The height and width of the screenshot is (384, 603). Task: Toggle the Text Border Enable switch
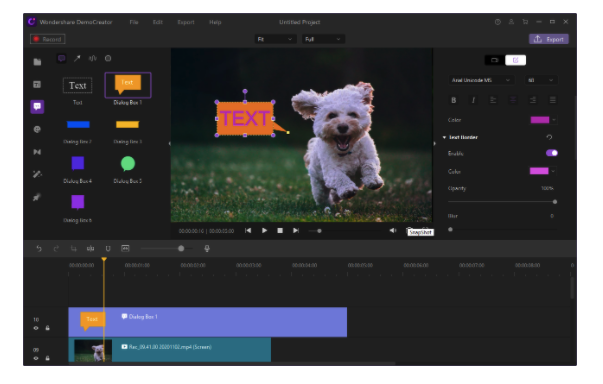coord(551,153)
